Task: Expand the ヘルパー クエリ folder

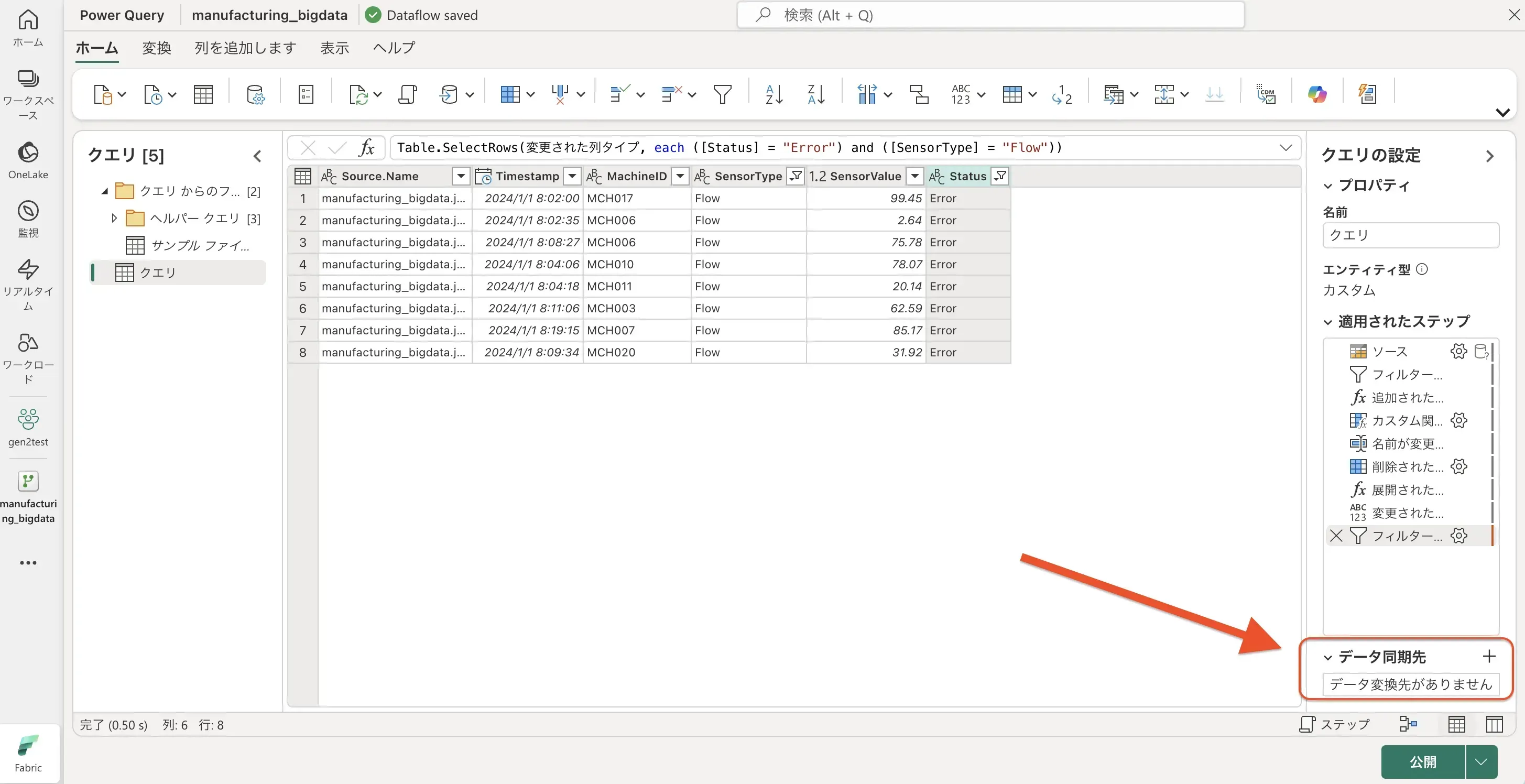Action: [x=114, y=219]
